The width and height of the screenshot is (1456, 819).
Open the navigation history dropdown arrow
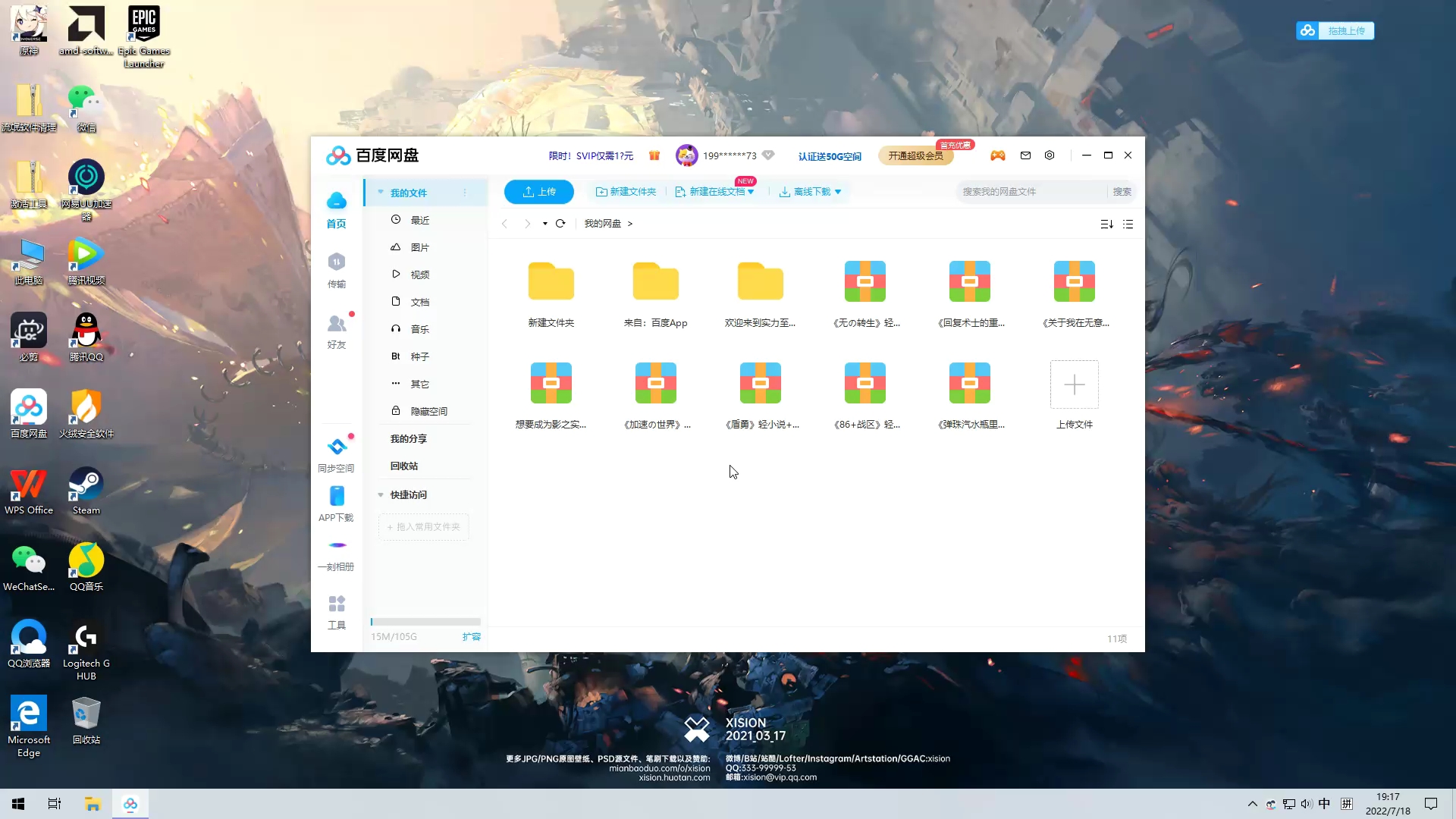545,224
